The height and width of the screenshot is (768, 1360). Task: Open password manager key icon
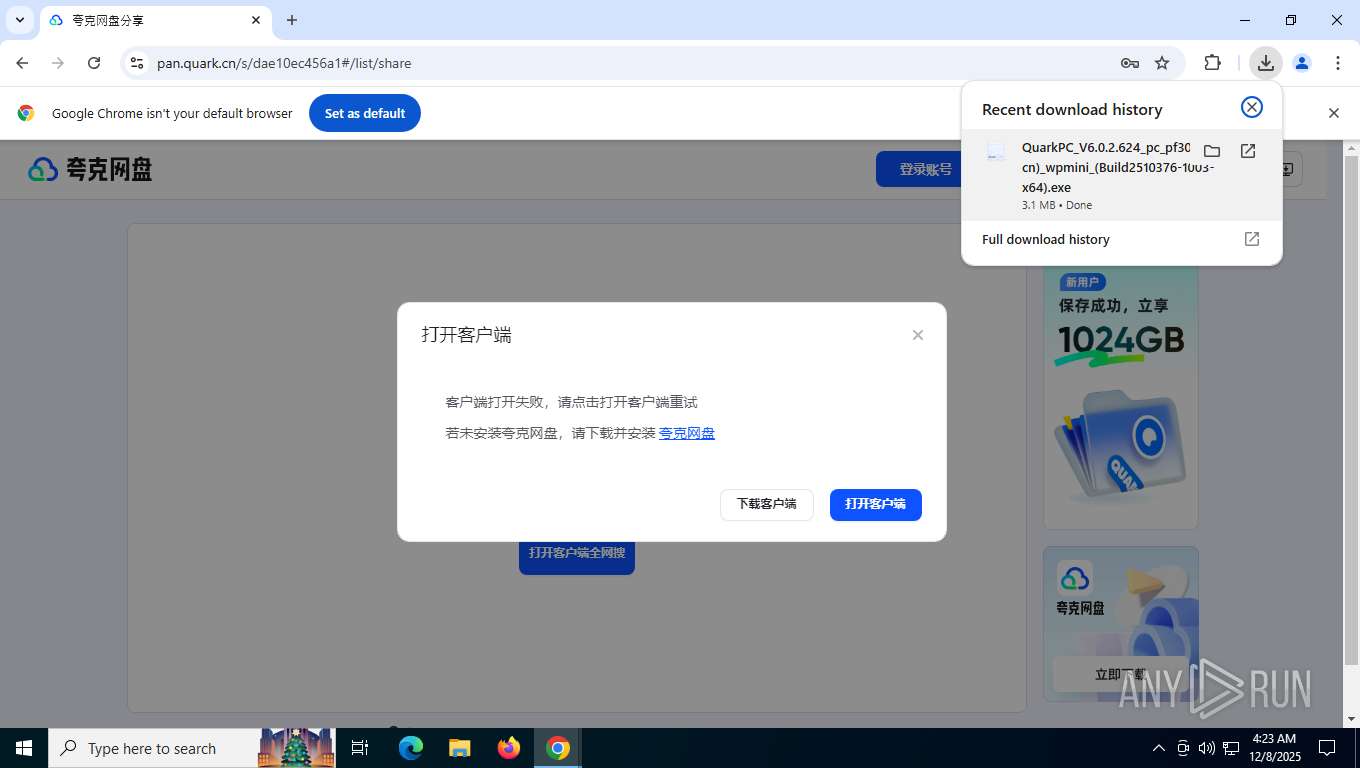coord(1130,63)
